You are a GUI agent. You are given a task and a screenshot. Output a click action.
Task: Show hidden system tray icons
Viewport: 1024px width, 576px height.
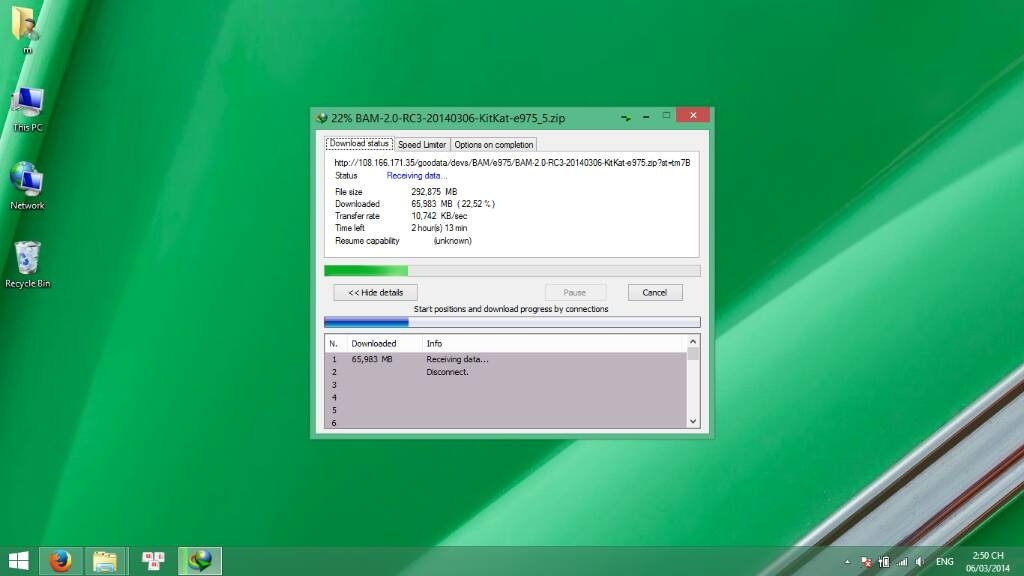click(x=847, y=562)
